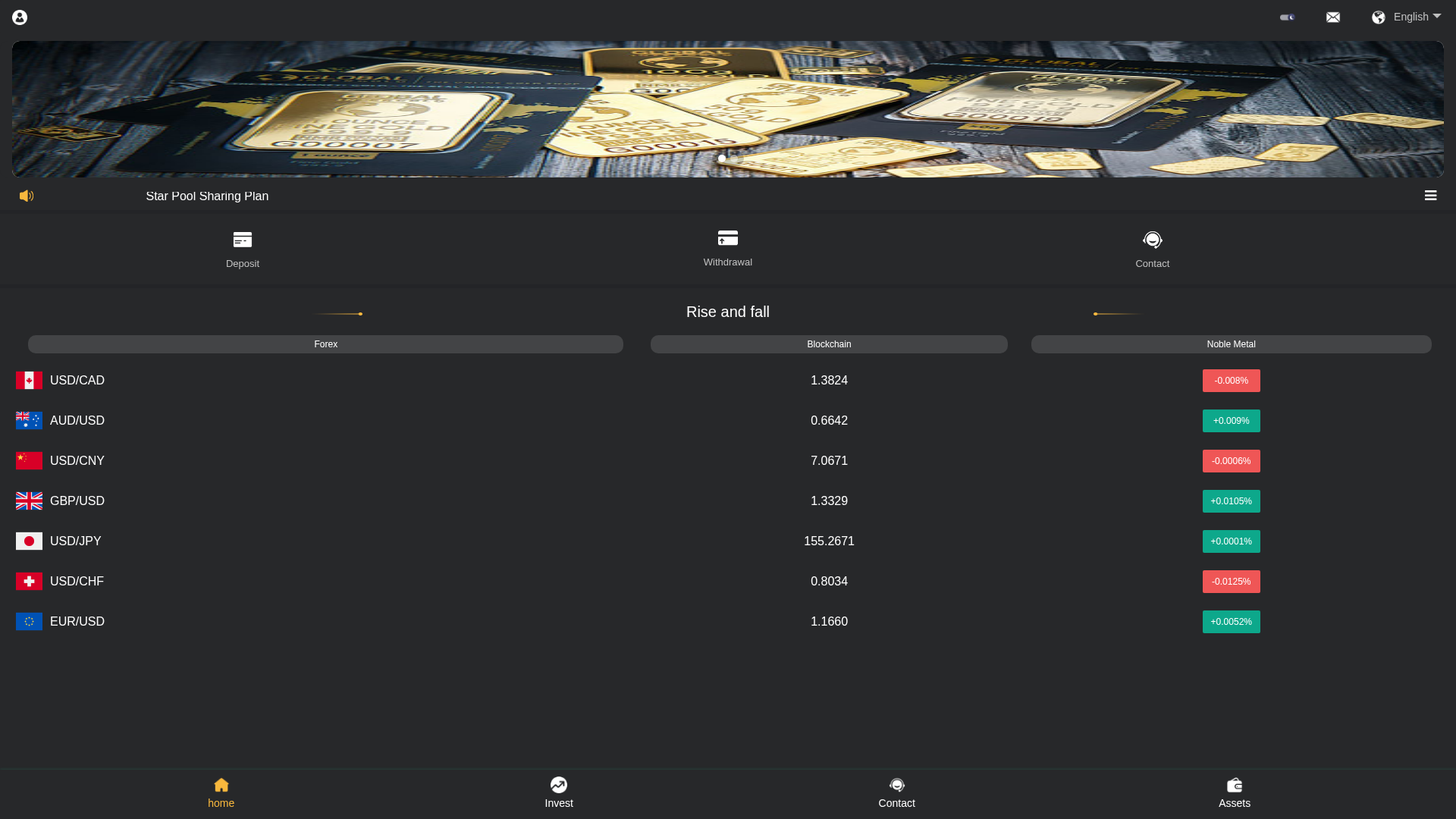This screenshot has width=1456, height=819.
Task: Go to the home tab label
Action: pos(221,803)
